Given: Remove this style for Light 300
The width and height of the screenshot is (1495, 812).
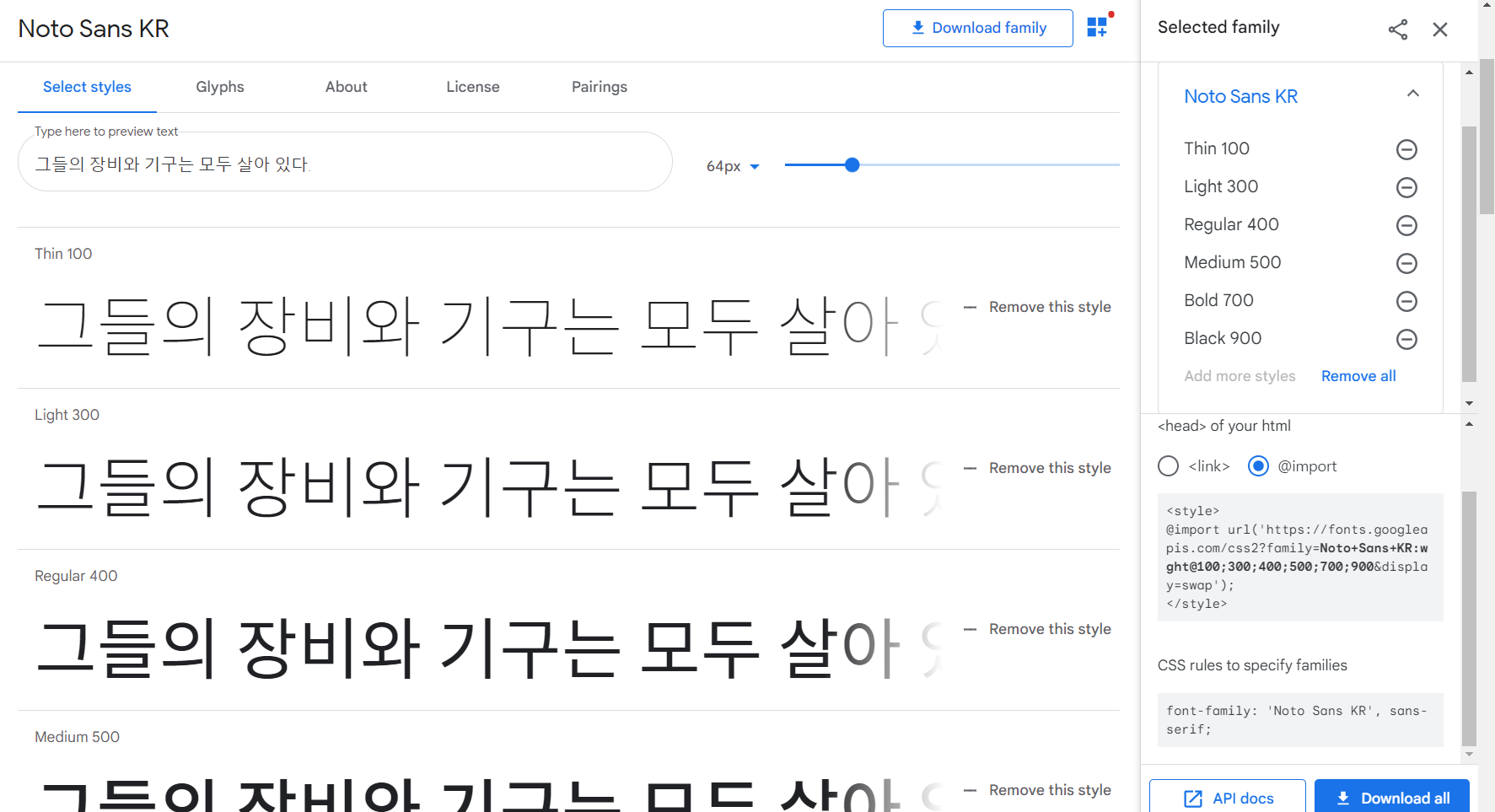Looking at the screenshot, I should (1037, 468).
